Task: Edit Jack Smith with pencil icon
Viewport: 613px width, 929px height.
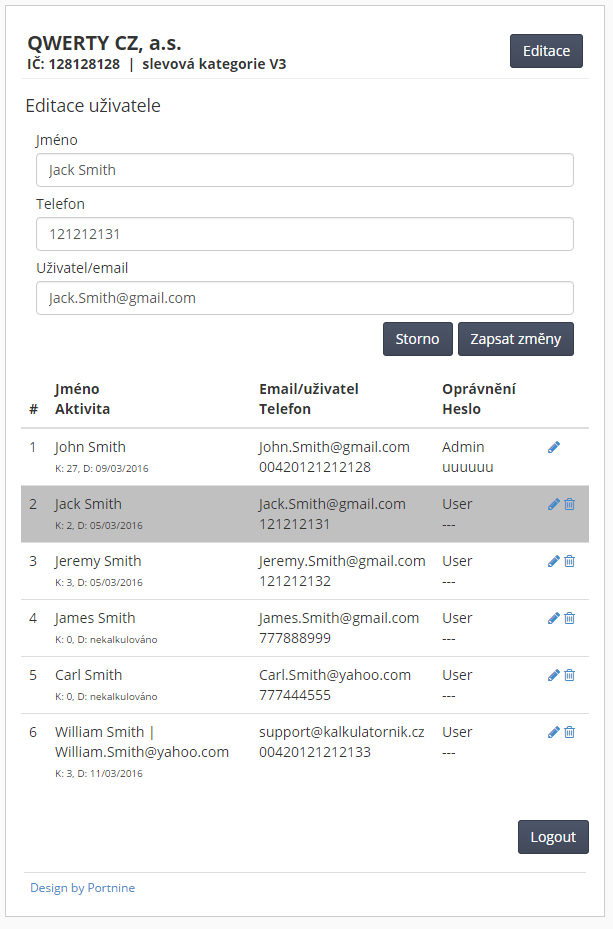Action: coord(554,504)
